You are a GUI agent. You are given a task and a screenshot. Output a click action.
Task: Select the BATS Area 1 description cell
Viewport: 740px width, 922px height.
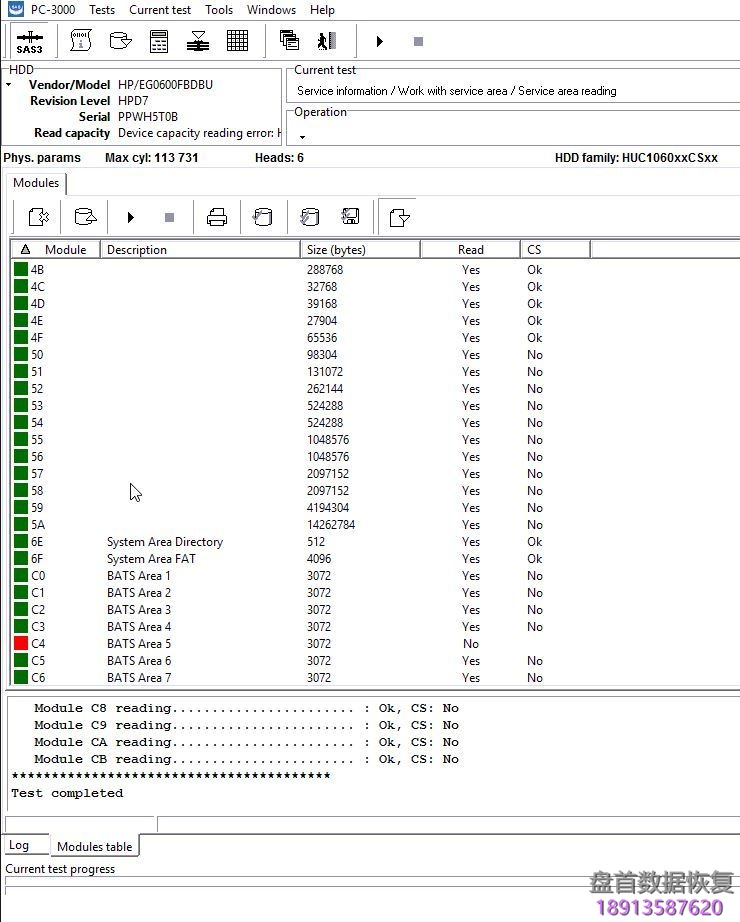click(139, 576)
